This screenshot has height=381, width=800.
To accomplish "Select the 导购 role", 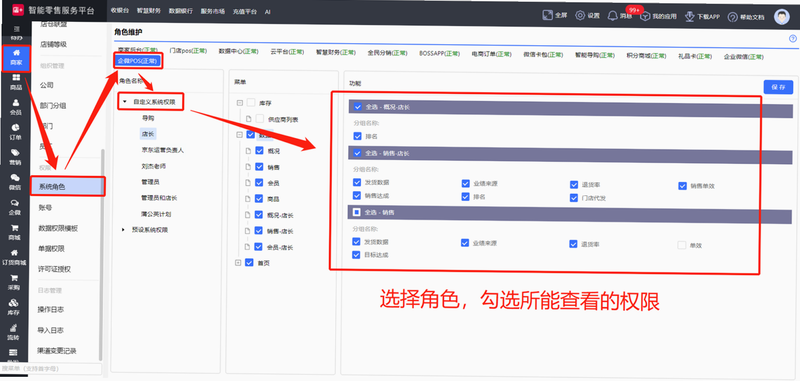I will [x=148, y=118].
